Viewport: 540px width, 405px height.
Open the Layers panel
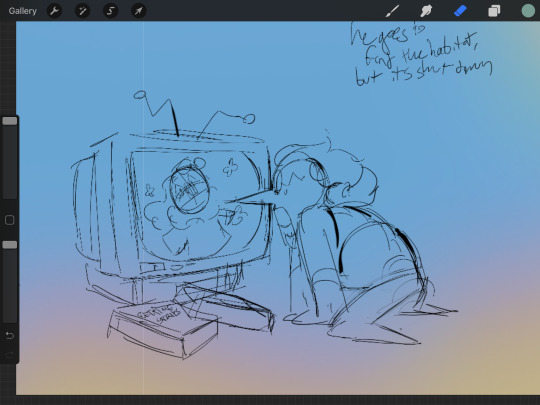[494, 11]
